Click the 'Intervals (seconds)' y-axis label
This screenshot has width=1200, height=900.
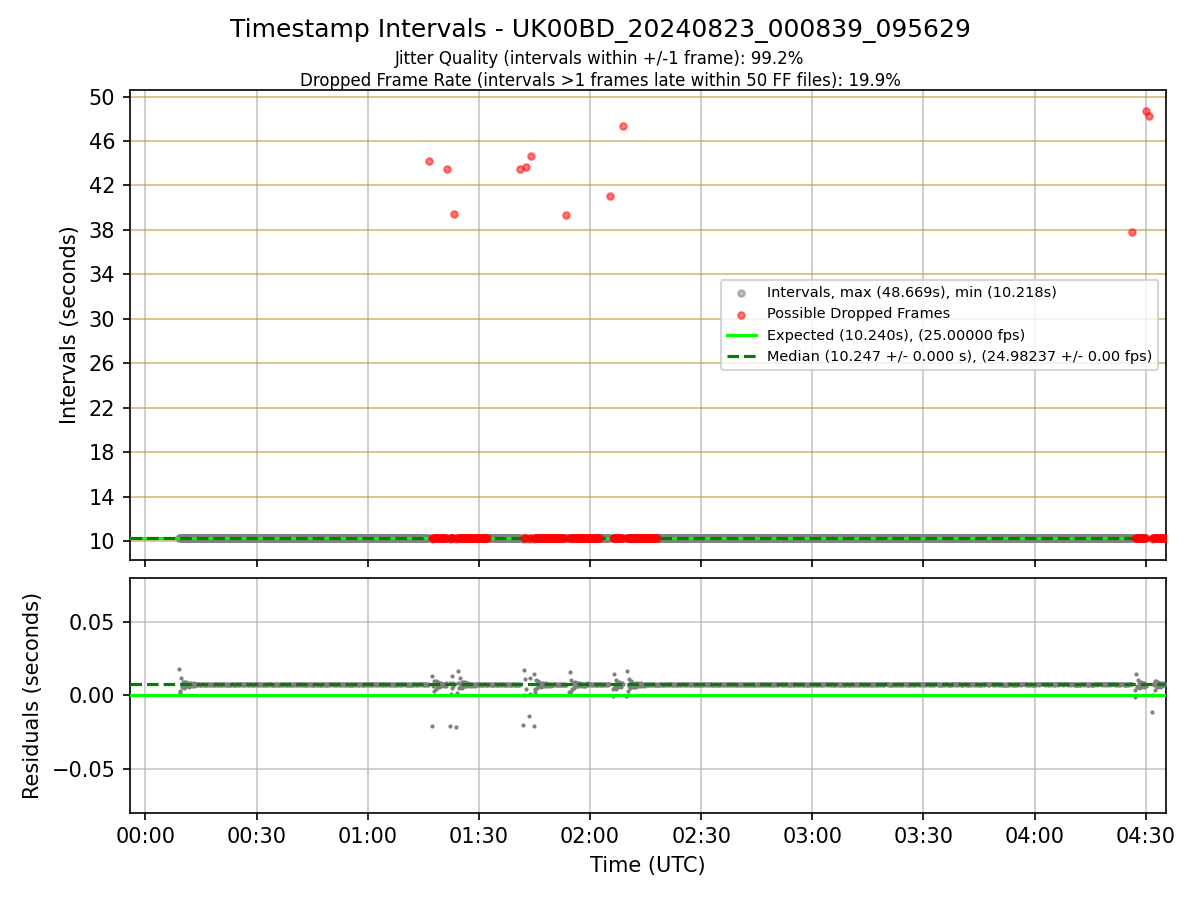click(69, 325)
